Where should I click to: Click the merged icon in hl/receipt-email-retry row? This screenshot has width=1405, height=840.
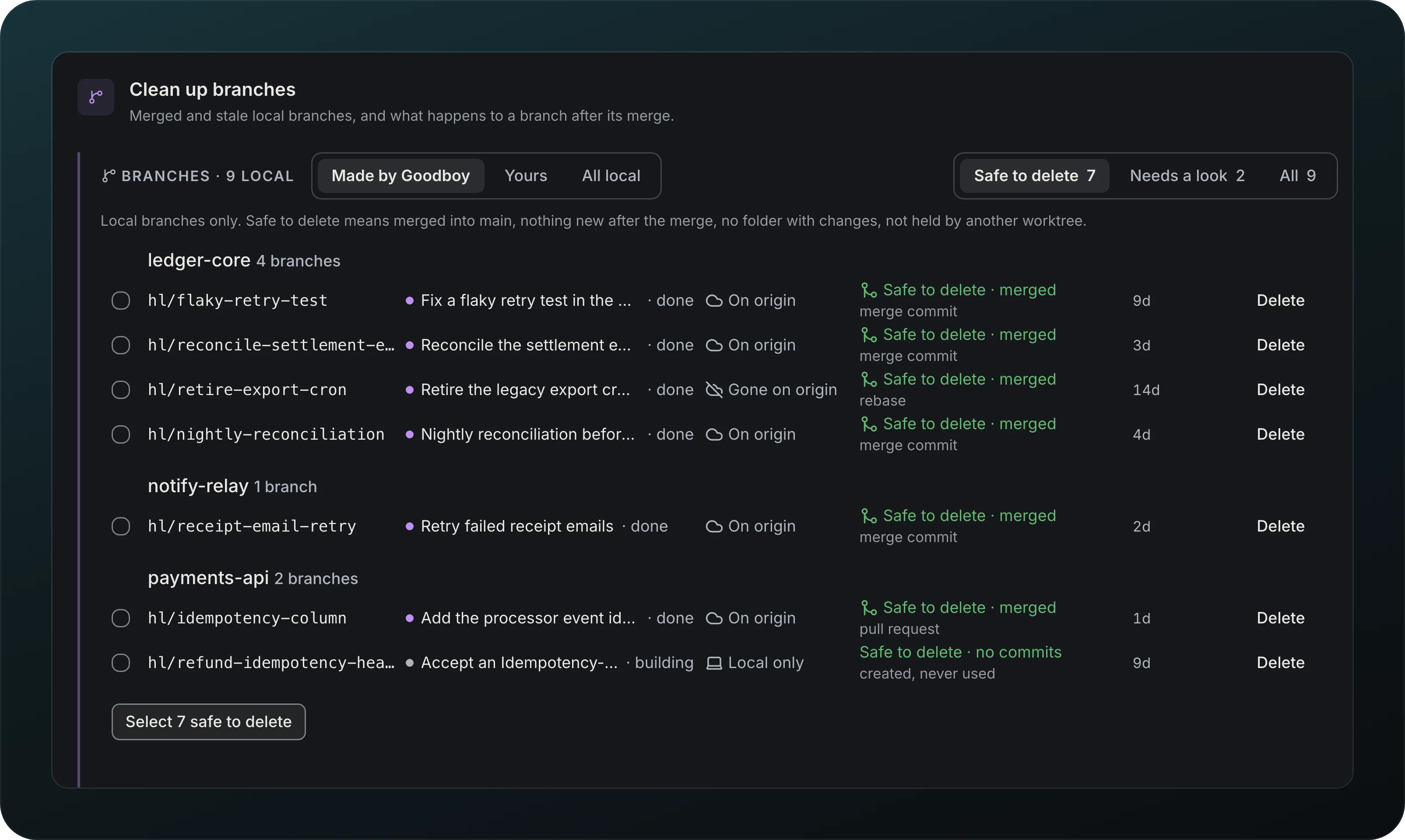point(869,516)
